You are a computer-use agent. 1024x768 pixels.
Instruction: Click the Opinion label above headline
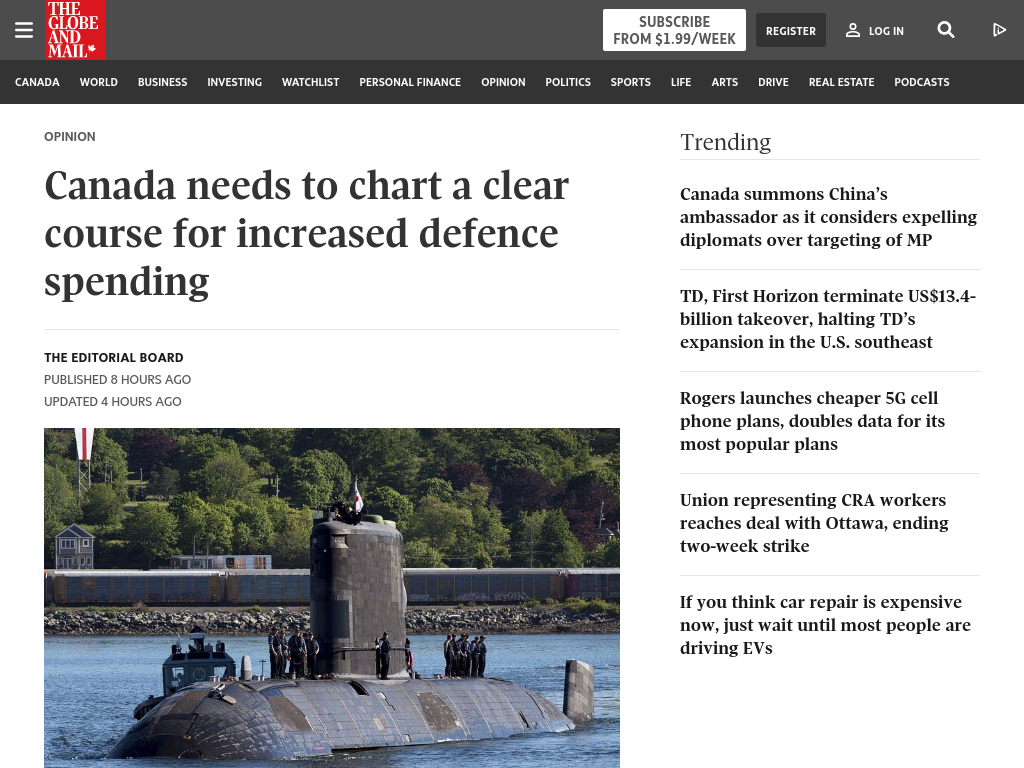(70, 136)
